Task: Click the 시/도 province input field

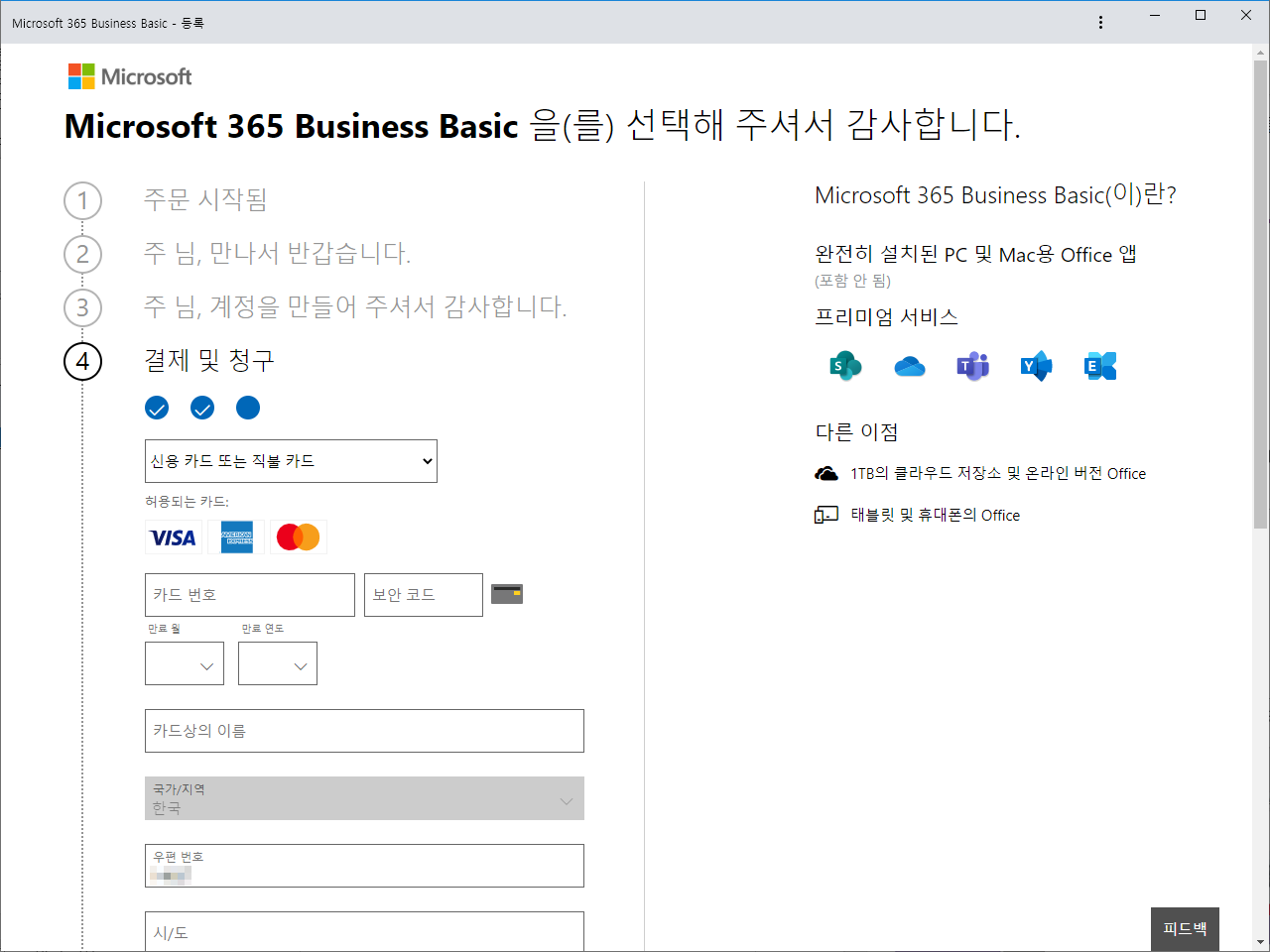Action: click(x=364, y=932)
